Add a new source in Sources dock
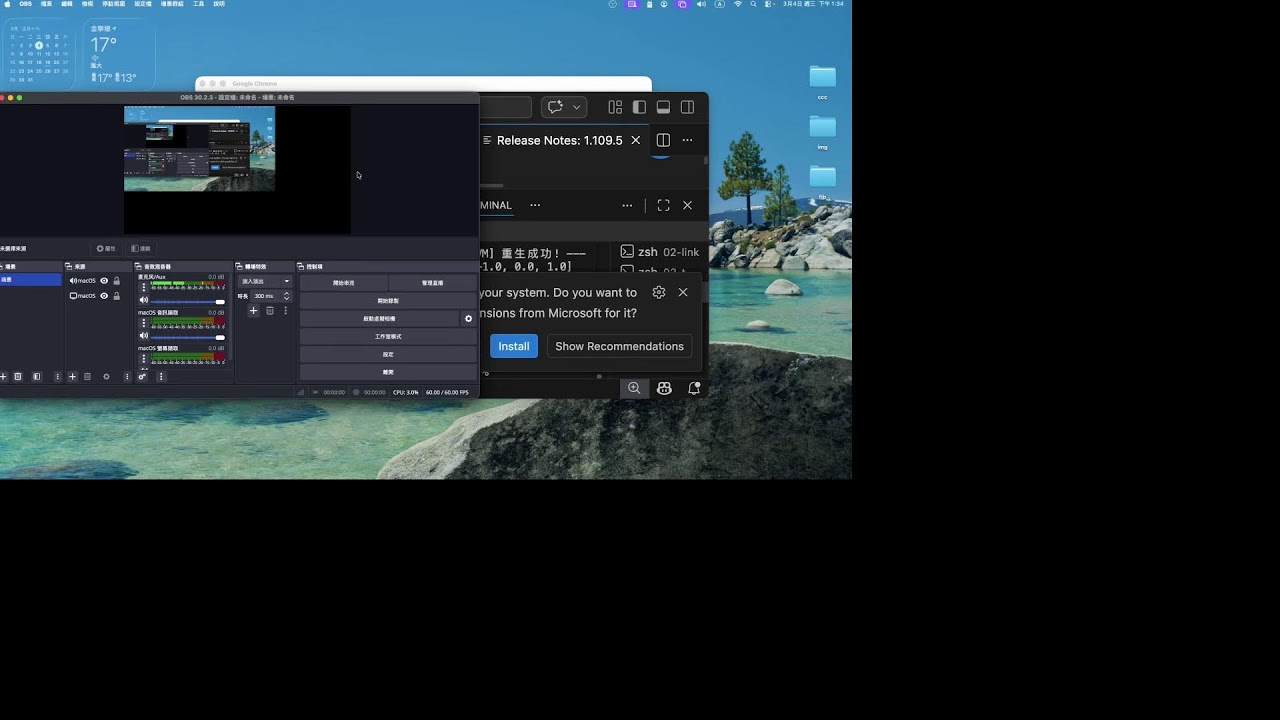 tap(72, 377)
